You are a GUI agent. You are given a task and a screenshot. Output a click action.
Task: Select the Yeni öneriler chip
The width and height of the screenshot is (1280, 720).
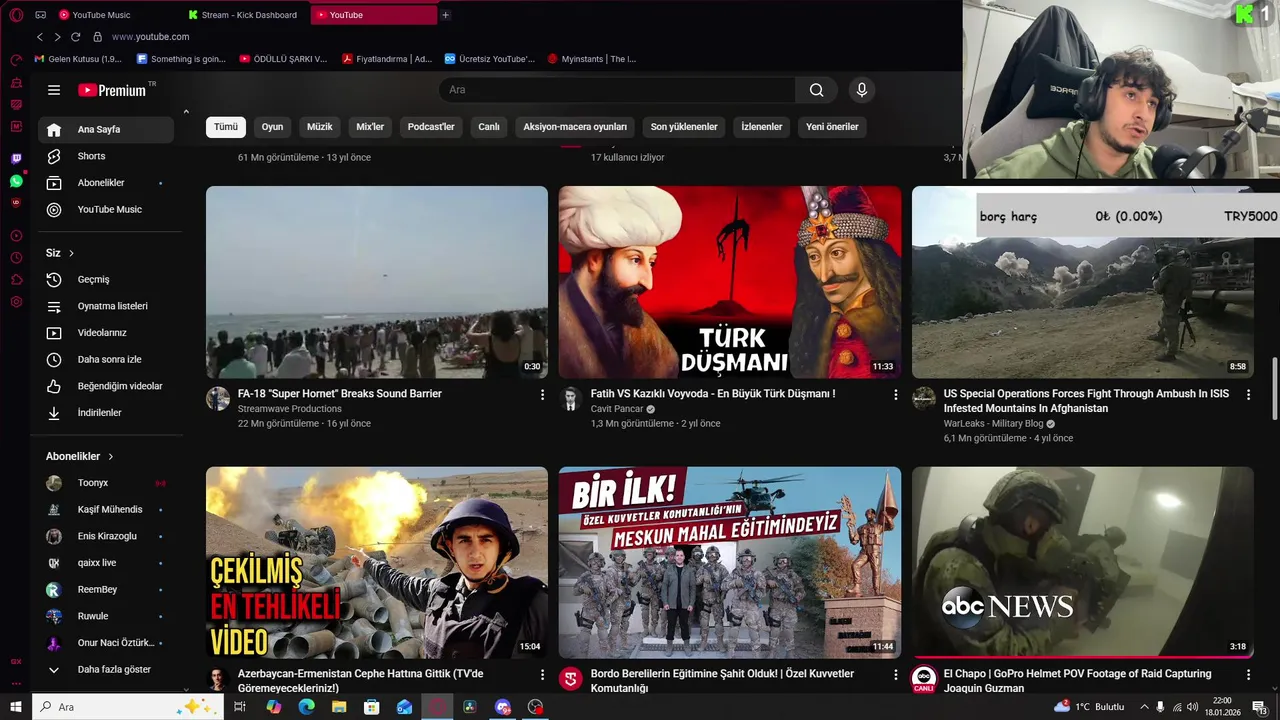pyautogui.click(x=832, y=127)
